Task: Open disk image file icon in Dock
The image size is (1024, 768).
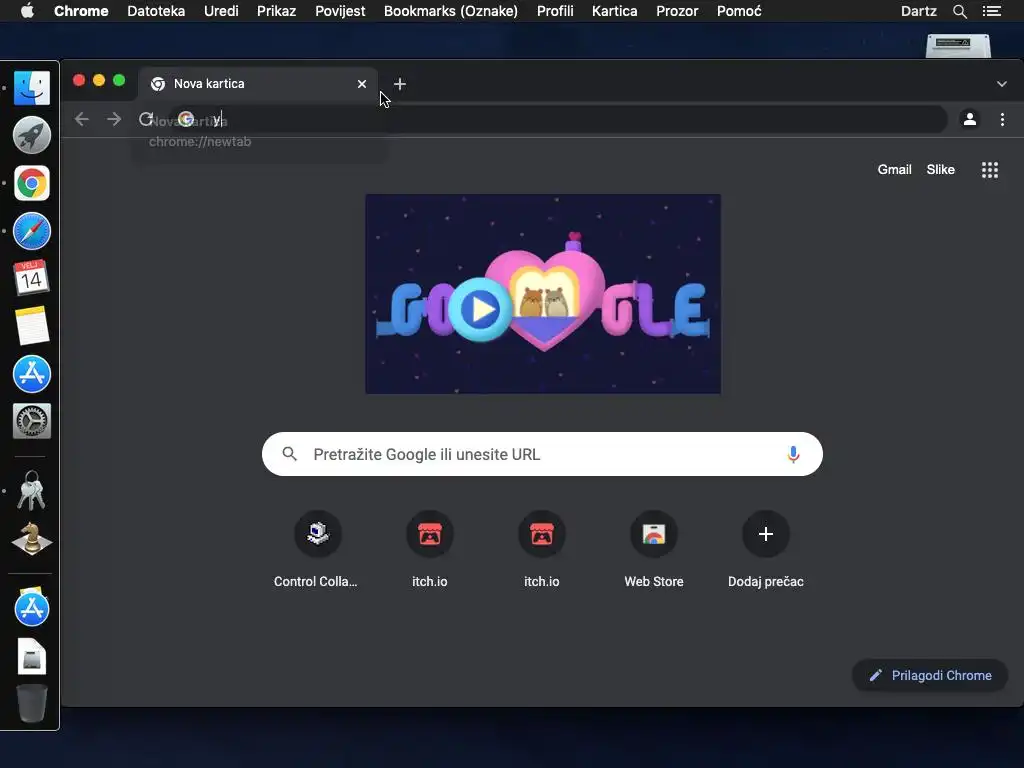Action: pos(31,656)
